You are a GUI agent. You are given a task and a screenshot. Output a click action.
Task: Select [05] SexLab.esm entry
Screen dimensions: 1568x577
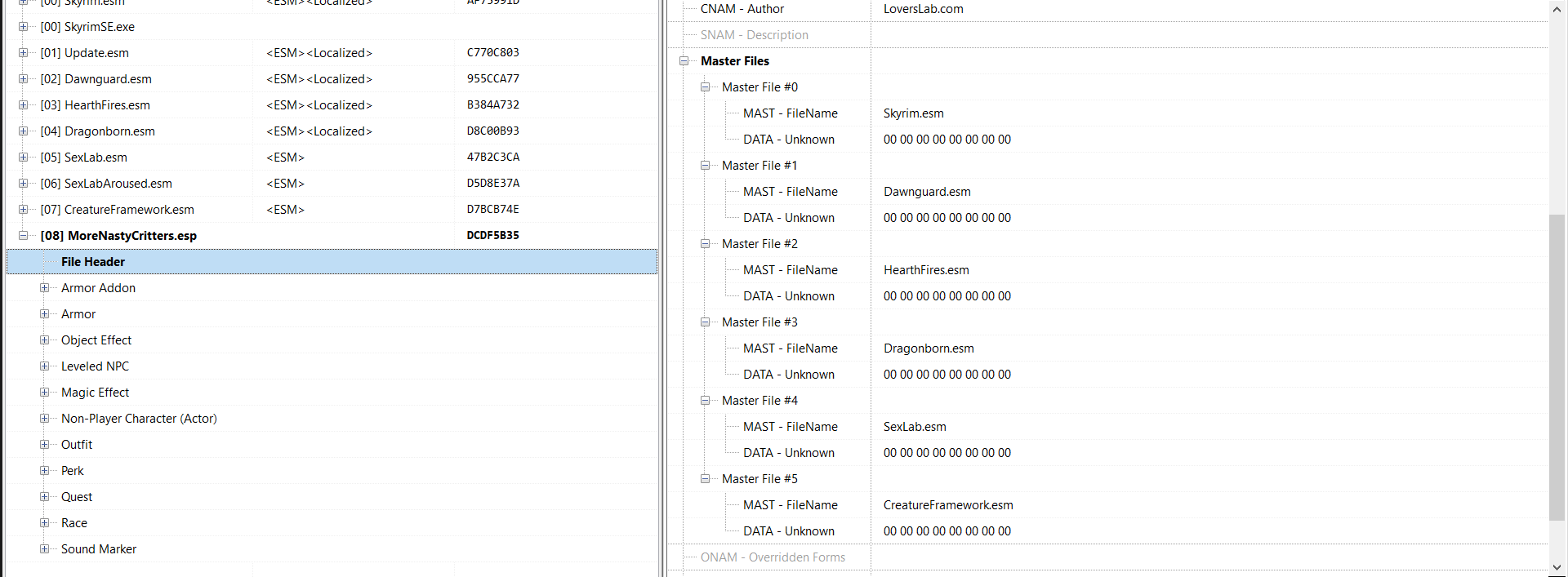coord(83,158)
